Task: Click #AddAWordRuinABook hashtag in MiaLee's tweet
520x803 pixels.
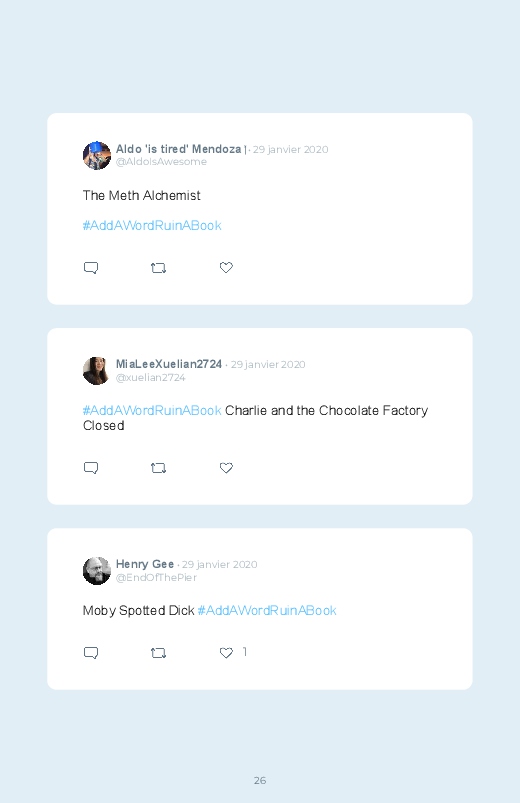Action: click(x=152, y=411)
